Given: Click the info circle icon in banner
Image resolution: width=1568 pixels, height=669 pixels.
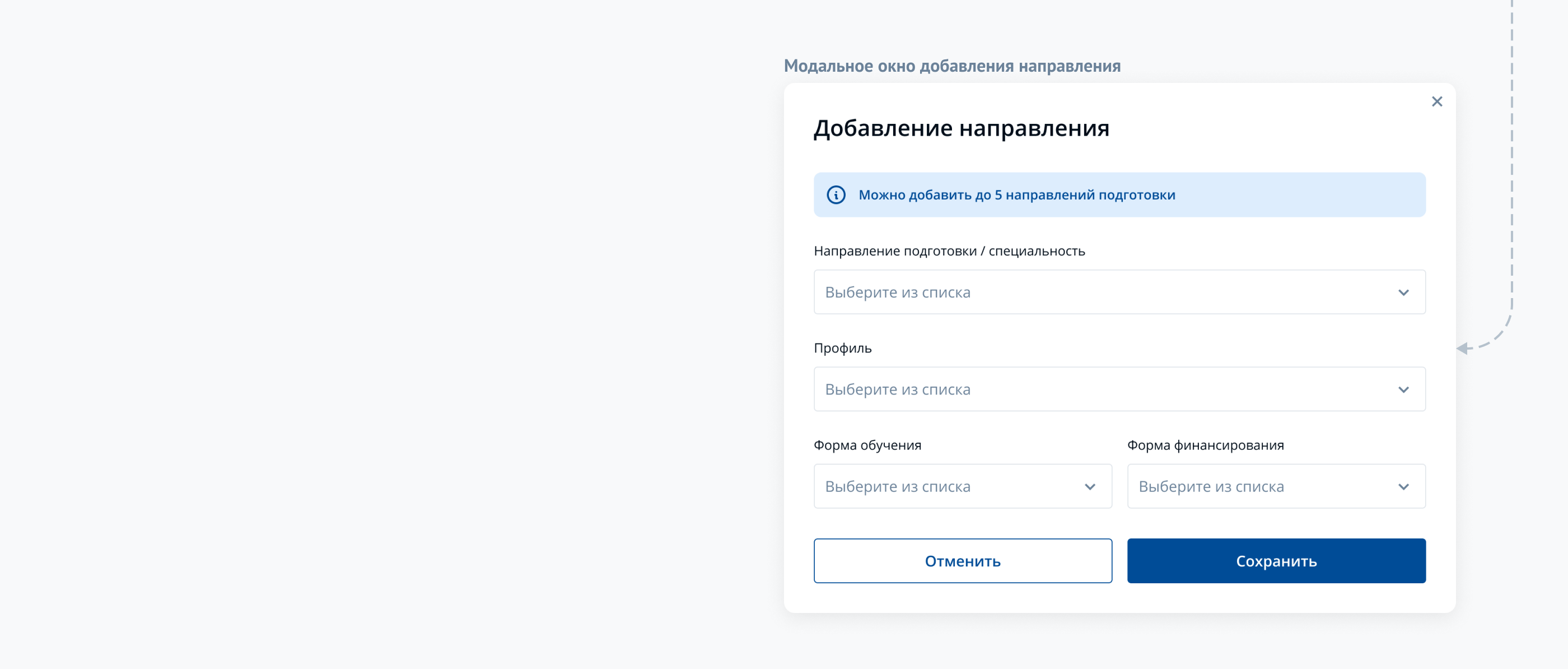Looking at the screenshot, I should pos(836,195).
